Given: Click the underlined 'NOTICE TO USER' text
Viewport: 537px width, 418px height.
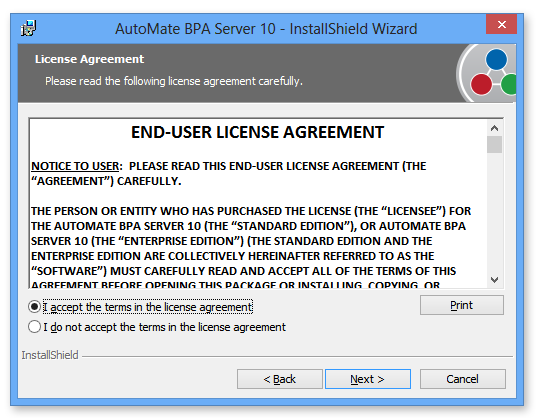Looking at the screenshot, I should click(75, 166).
